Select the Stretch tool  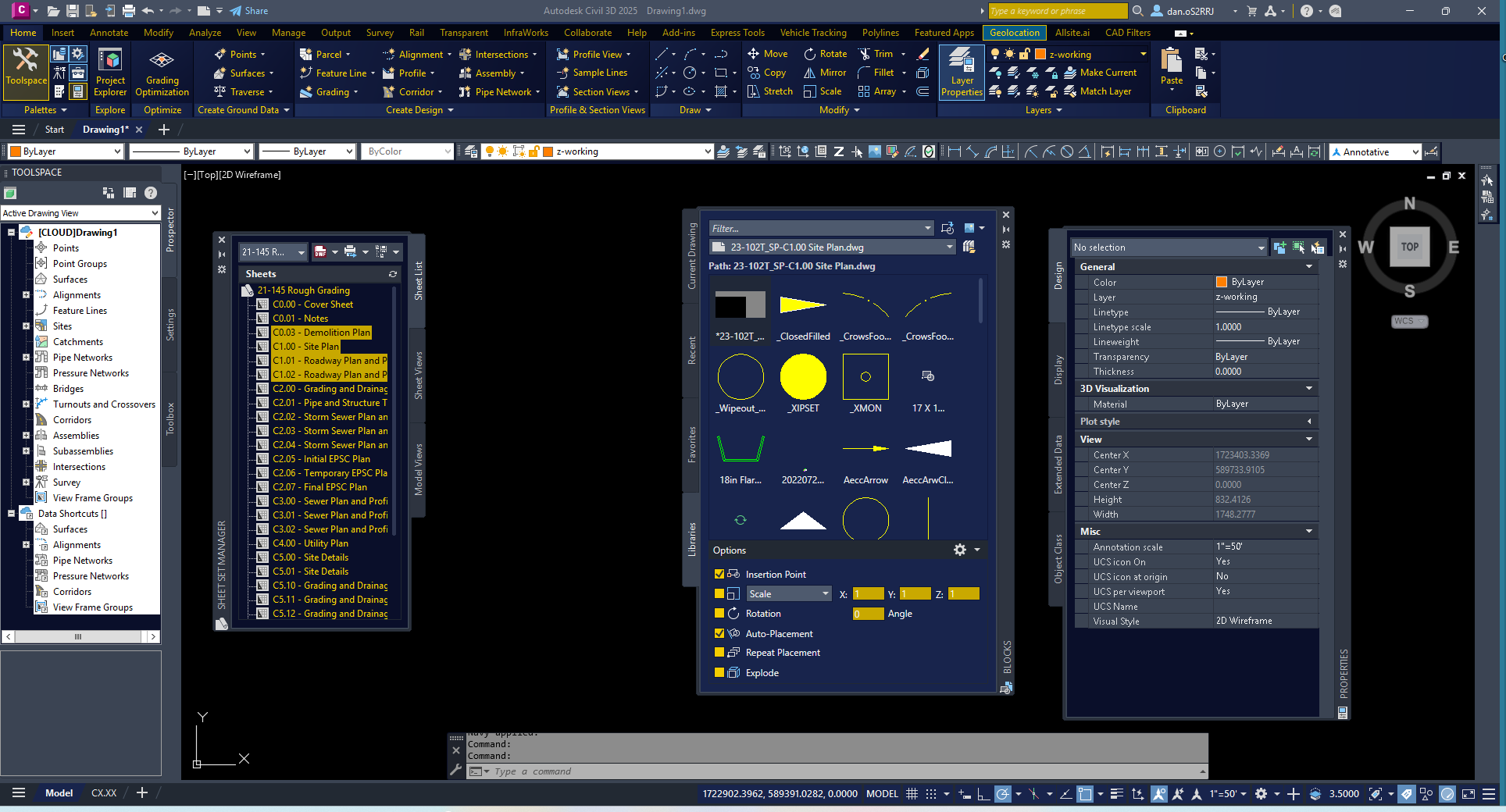coord(769,91)
